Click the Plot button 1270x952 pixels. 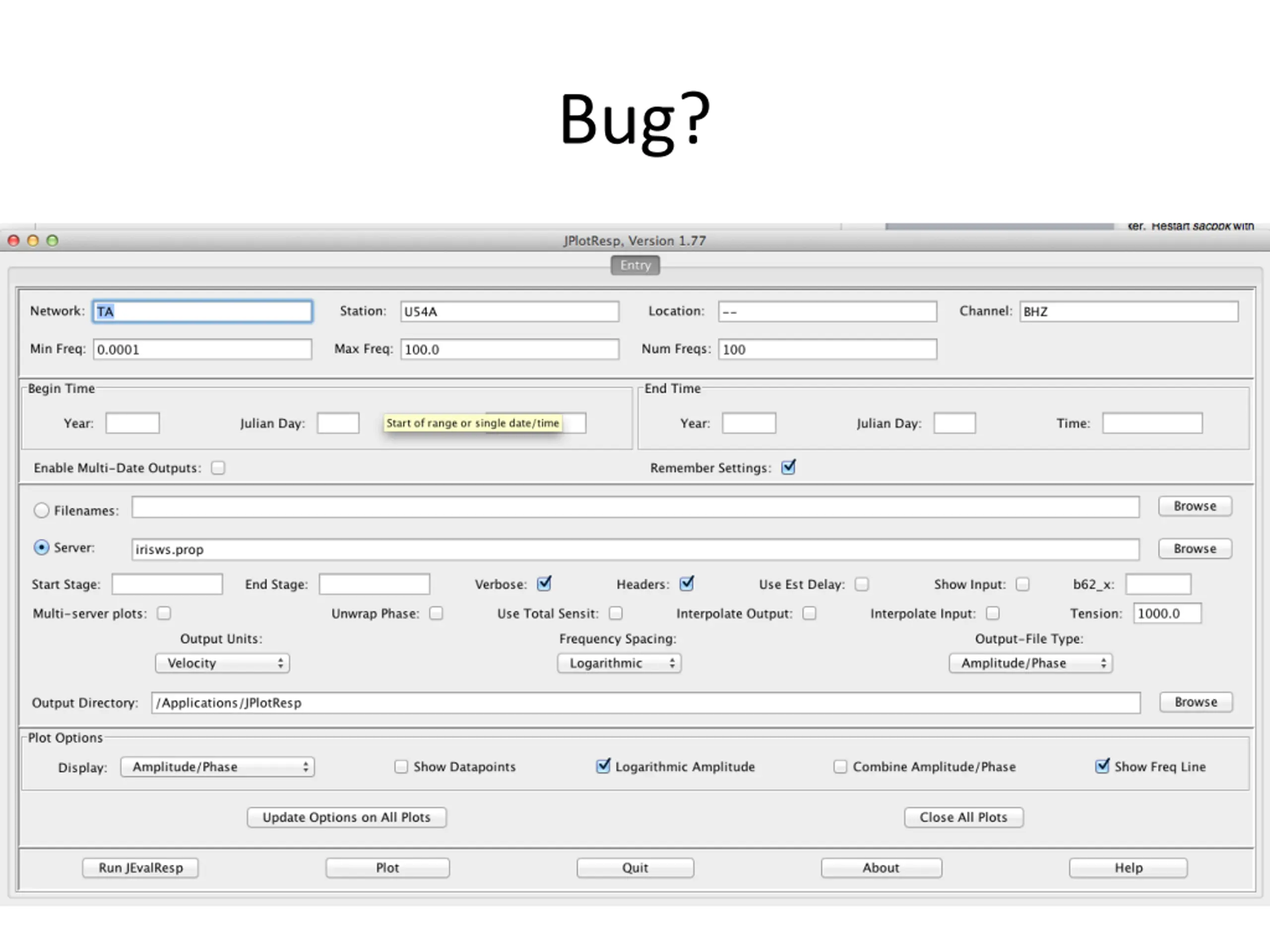coord(387,868)
